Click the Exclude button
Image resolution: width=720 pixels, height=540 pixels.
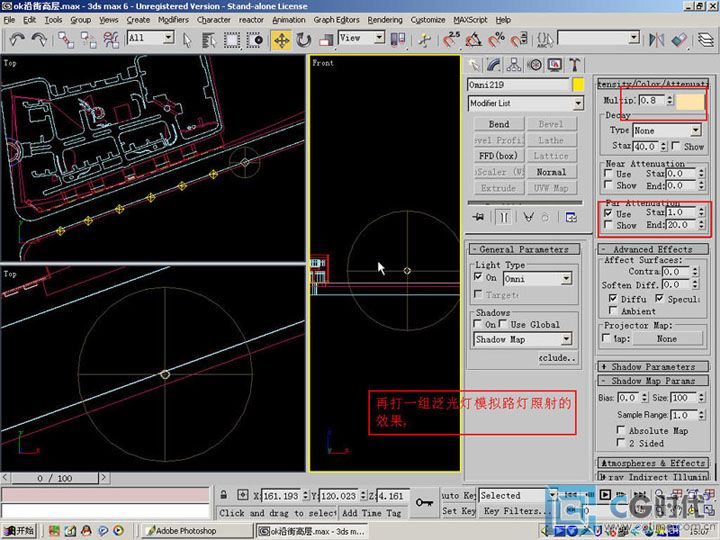coord(557,357)
